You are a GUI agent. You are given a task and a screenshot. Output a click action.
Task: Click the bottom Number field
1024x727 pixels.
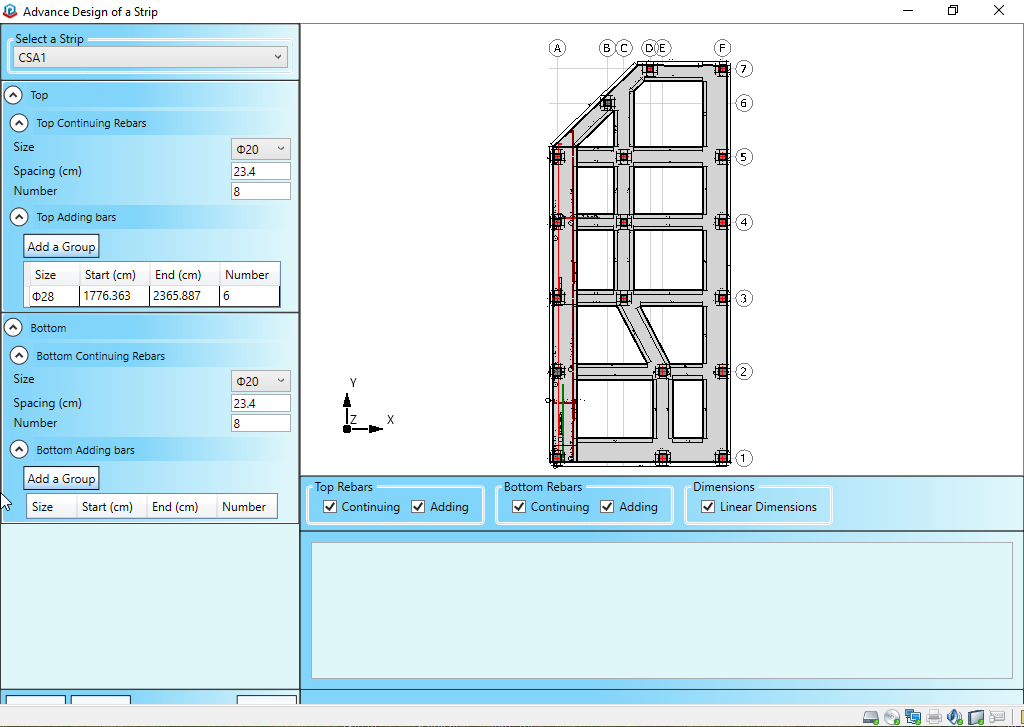(261, 423)
